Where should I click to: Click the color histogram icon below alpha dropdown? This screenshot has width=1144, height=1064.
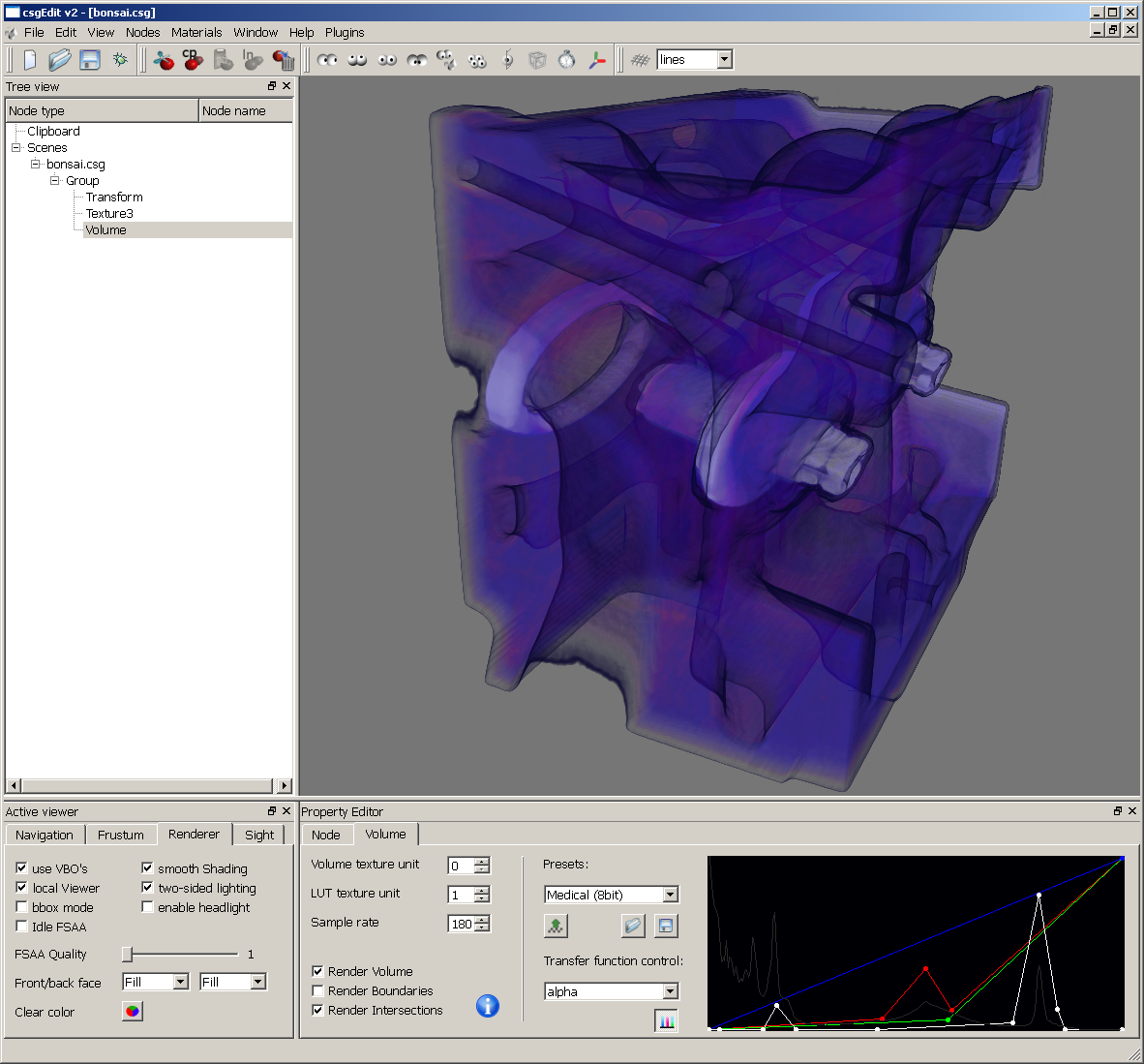coord(666,1020)
